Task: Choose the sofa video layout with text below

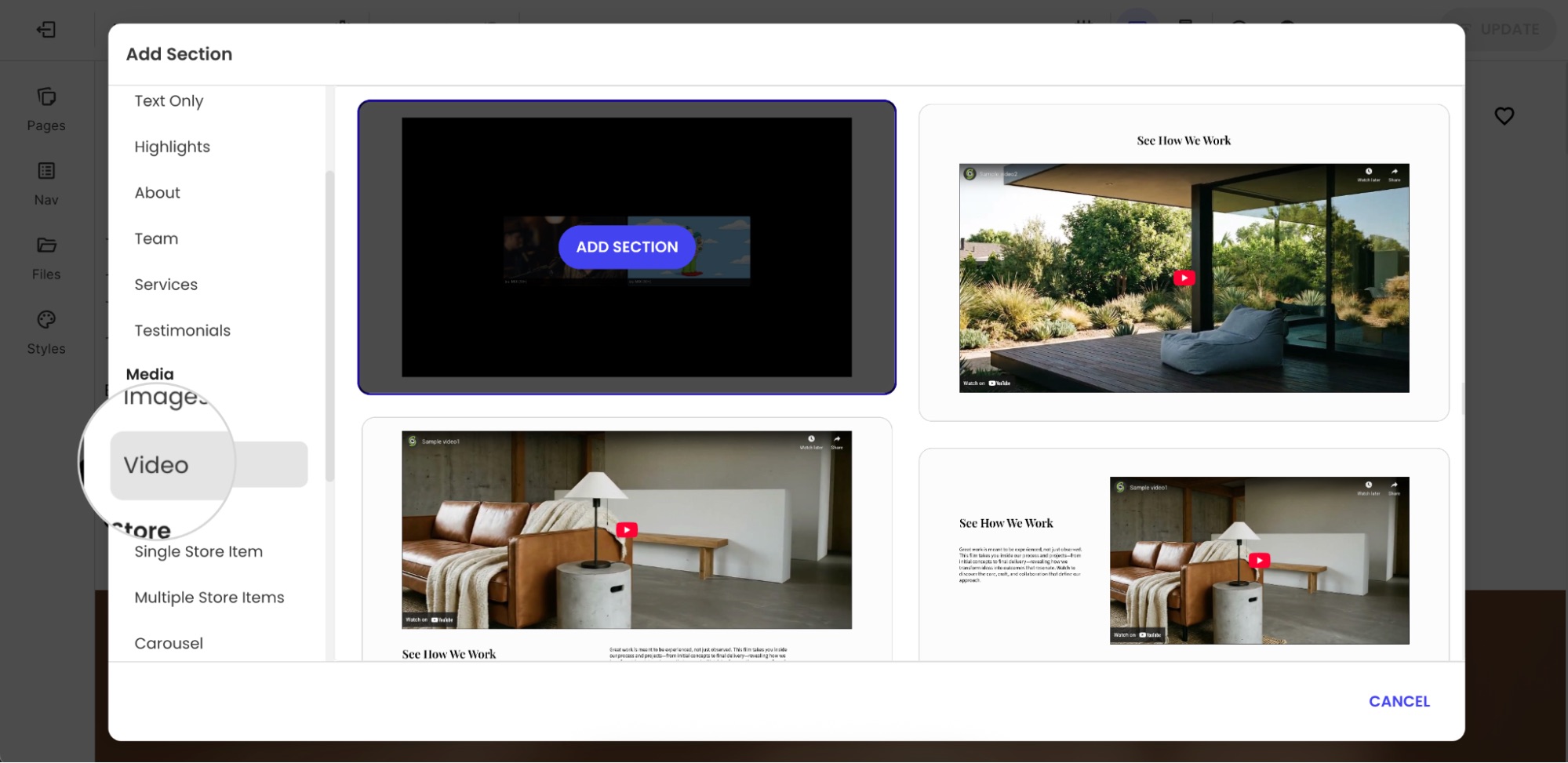Action: [627, 540]
